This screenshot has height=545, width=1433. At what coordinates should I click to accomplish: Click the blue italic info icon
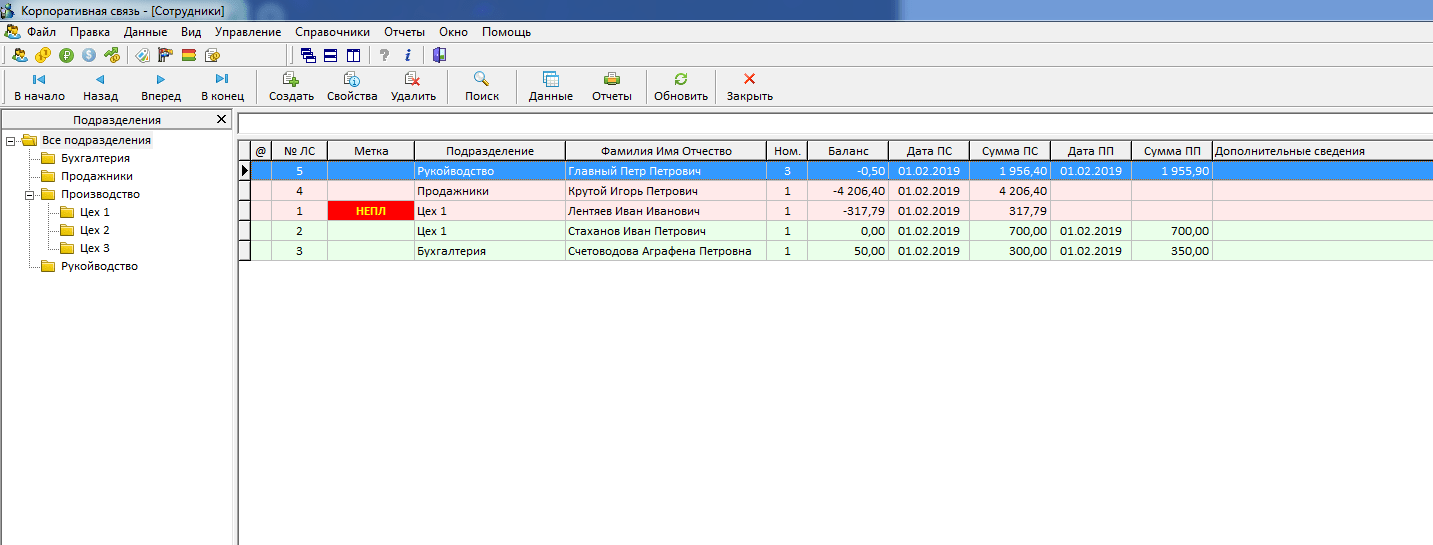(407, 55)
